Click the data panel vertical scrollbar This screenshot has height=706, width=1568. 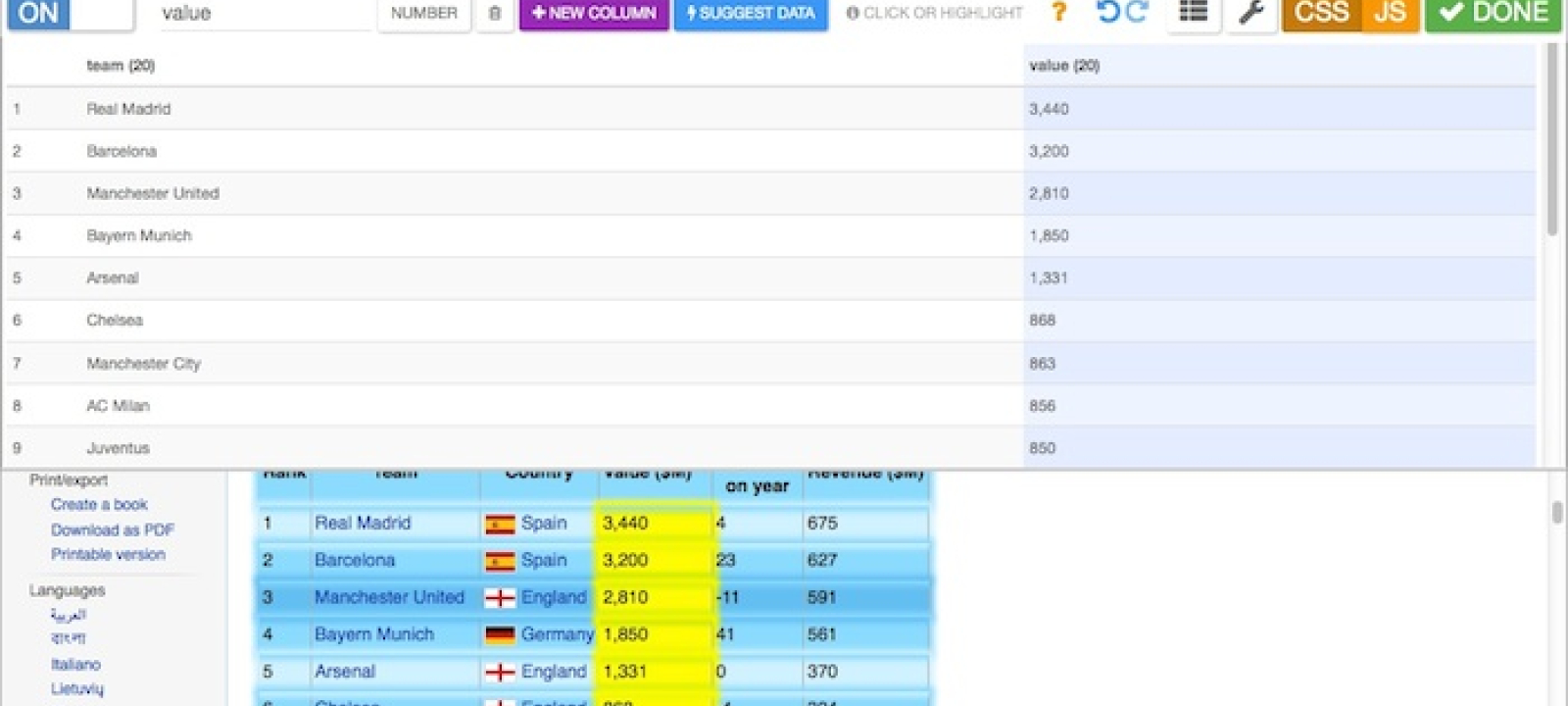[x=1551, y=137]
